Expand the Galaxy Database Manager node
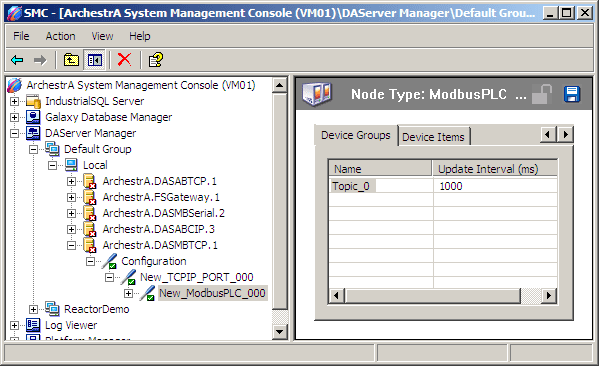 click(15, 117)
